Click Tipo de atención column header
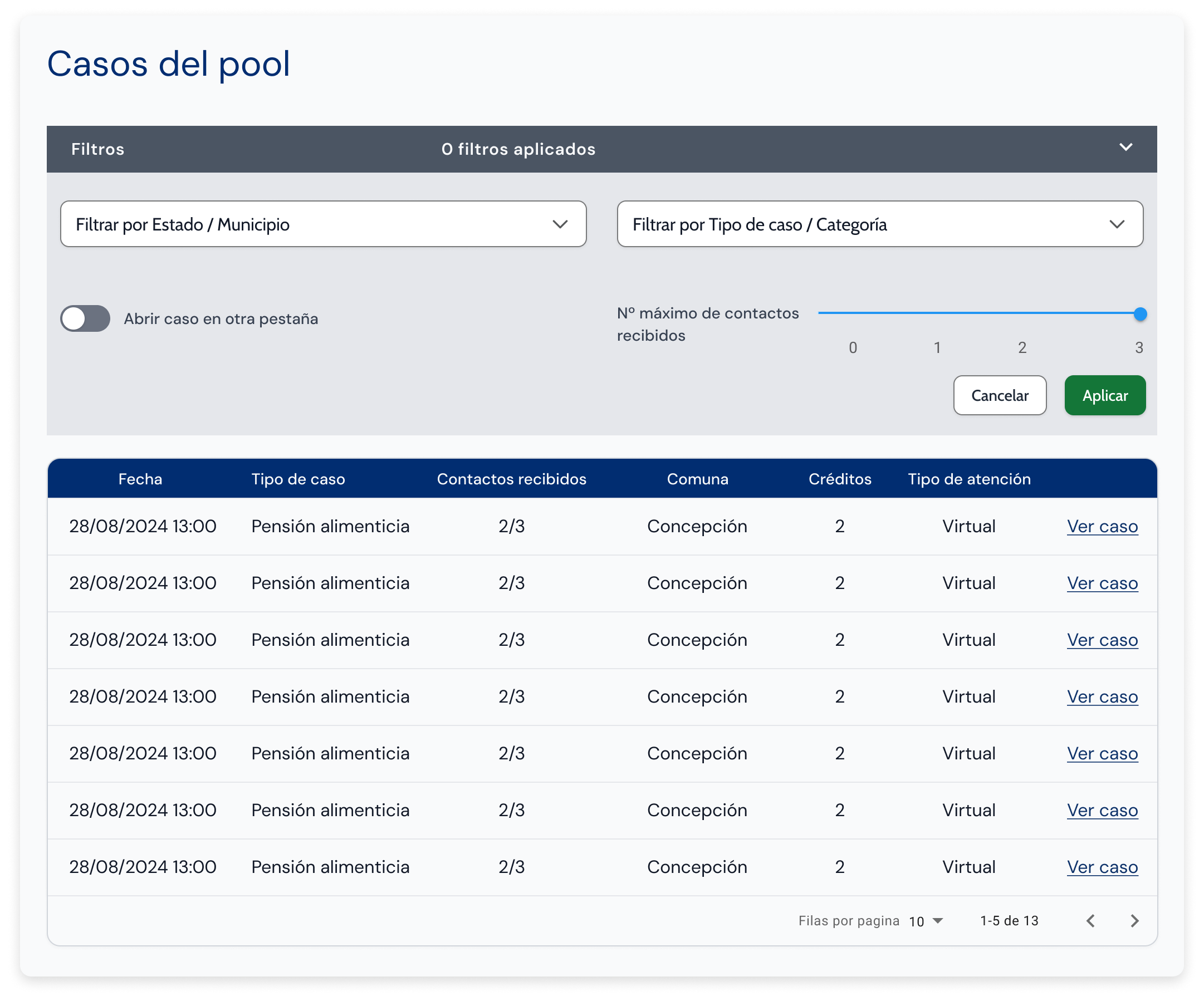This screenshot has width=1204, height=1001. tap(969, 479)
